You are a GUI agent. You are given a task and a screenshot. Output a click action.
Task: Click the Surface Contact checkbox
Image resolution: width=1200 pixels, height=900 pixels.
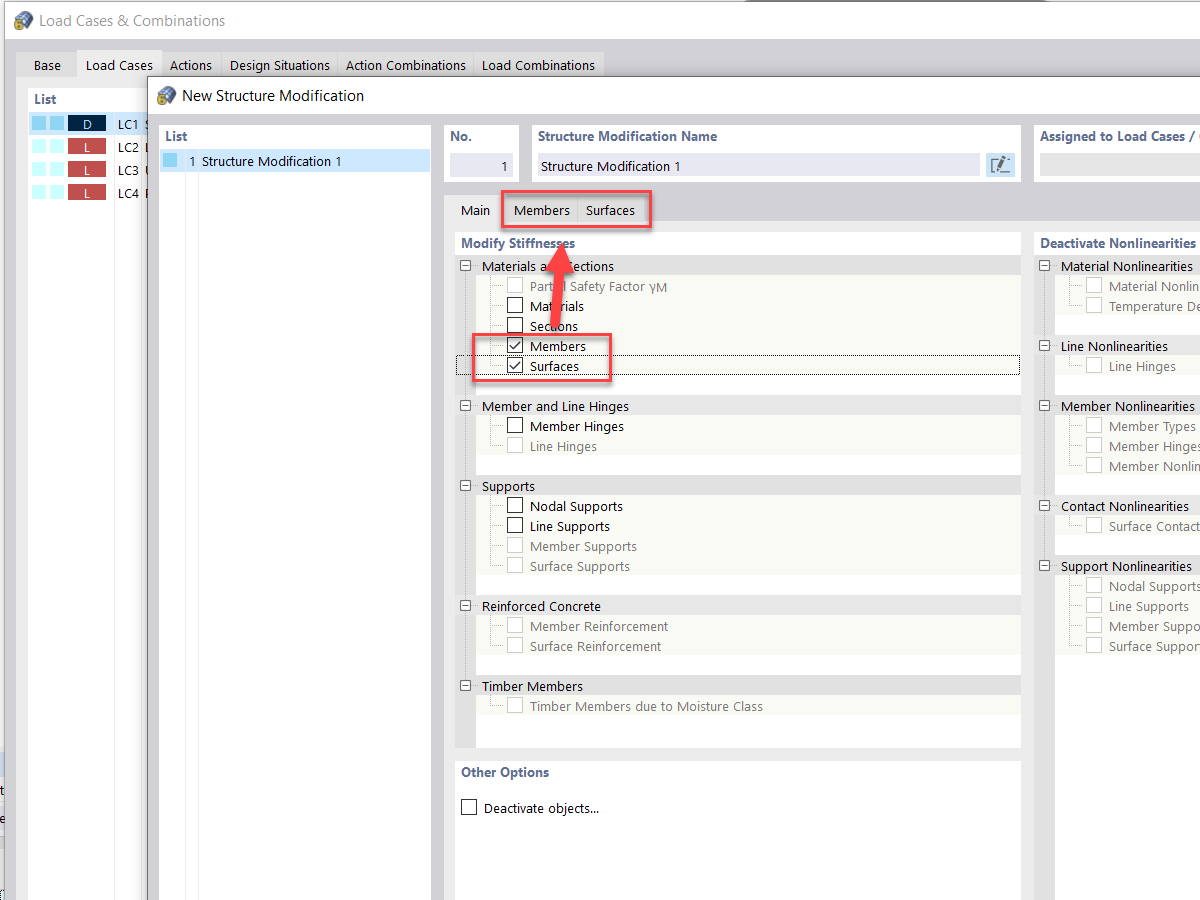[x=1094, y=526]
